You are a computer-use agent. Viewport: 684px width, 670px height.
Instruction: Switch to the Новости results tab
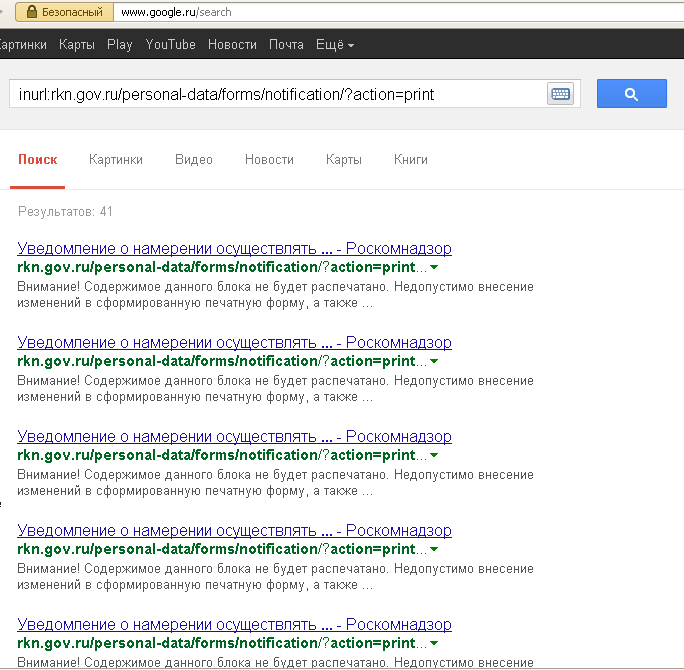pyautogui.click(x=269, y=160)
